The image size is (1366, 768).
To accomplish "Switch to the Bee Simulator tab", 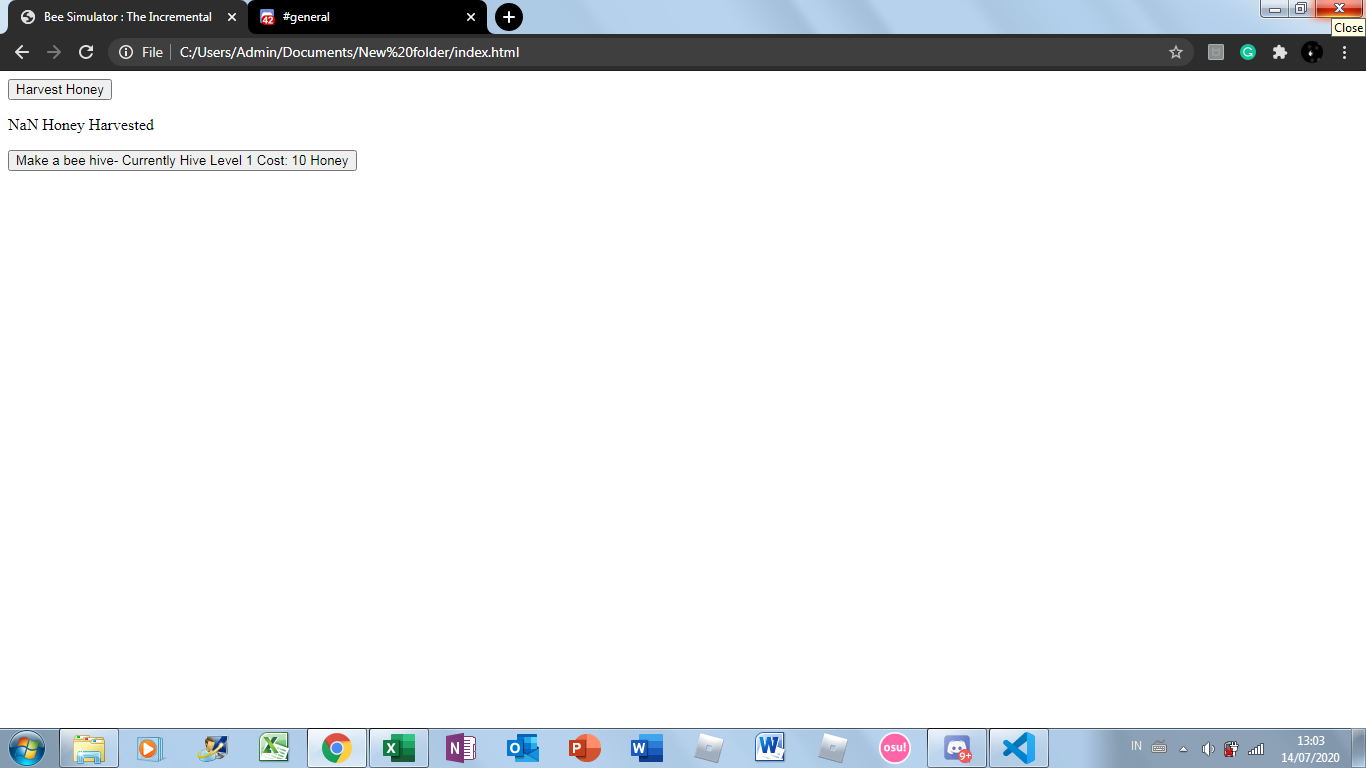I will (x=128, y=17).
